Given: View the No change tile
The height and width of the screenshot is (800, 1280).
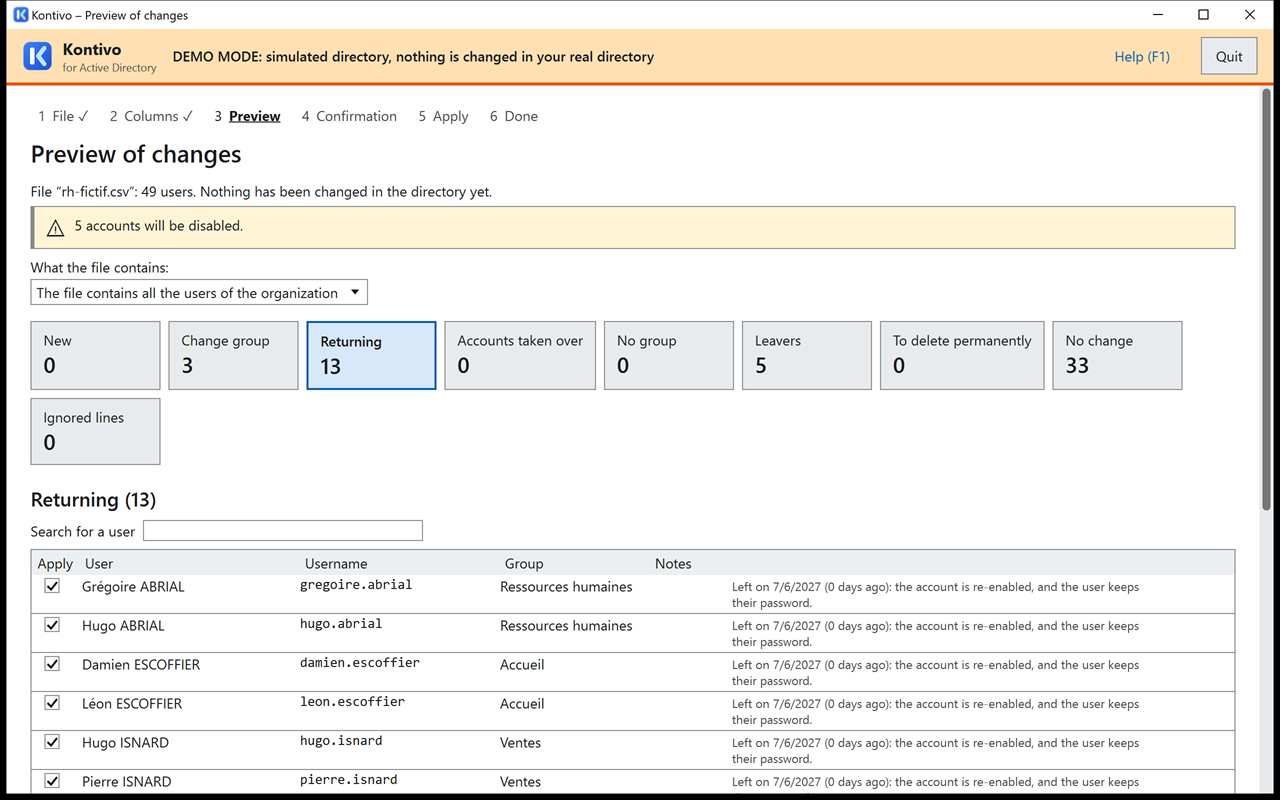Looking at the screenshot, I should tap(1117, 355).
